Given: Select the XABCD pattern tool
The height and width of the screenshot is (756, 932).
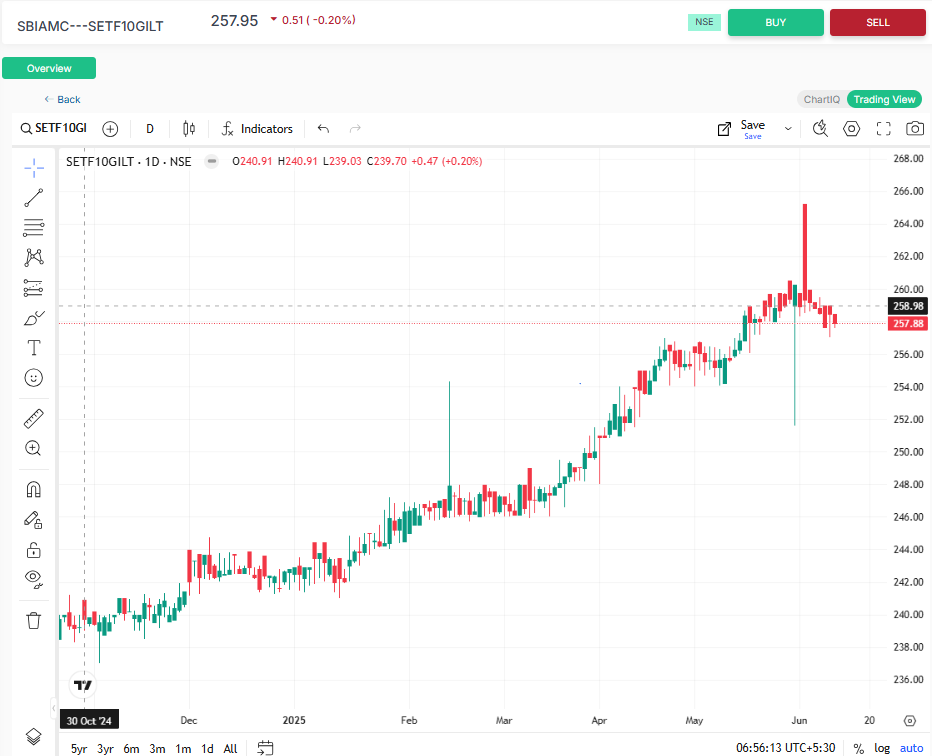Looking at the screenshot, I should [x=34, y=257].
